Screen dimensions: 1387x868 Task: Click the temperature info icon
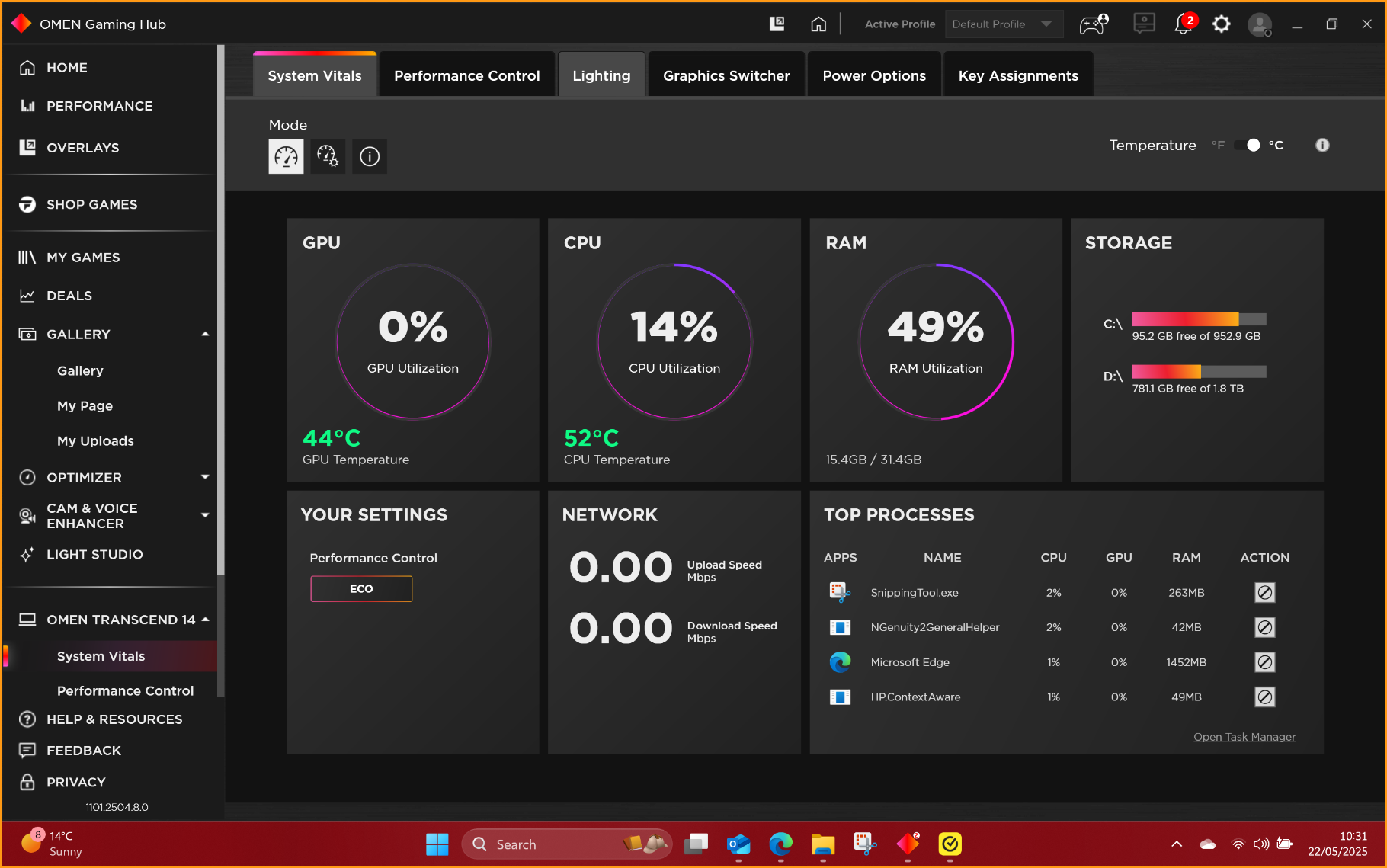pos(1322,145)
